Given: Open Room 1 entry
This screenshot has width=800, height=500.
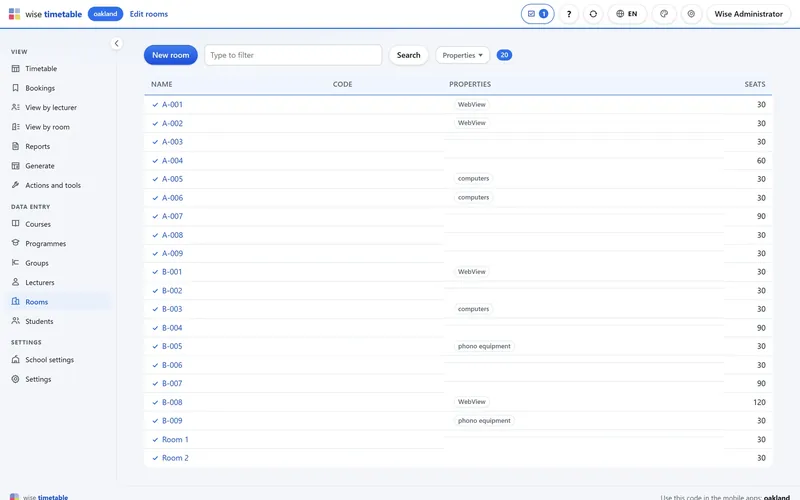Looking at the screenshot, I should (x=175, y=439).
